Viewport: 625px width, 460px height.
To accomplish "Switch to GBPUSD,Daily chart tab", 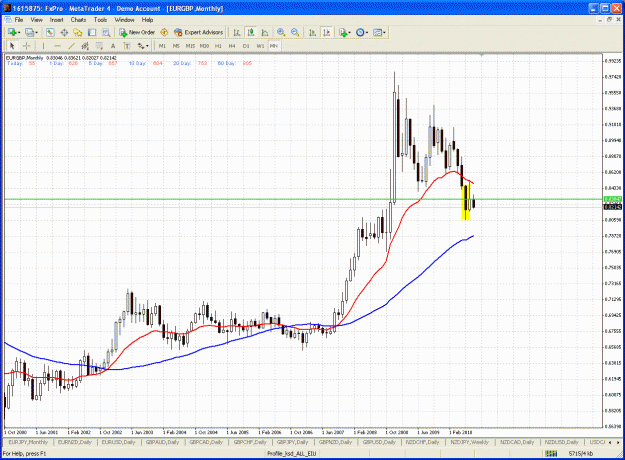I will click(379, 442).
